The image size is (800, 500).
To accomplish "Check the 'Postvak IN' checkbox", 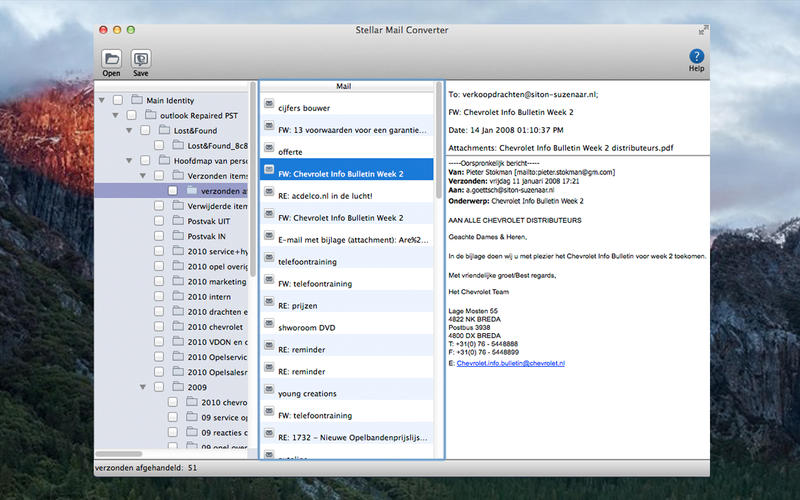I will pos(159,236).
